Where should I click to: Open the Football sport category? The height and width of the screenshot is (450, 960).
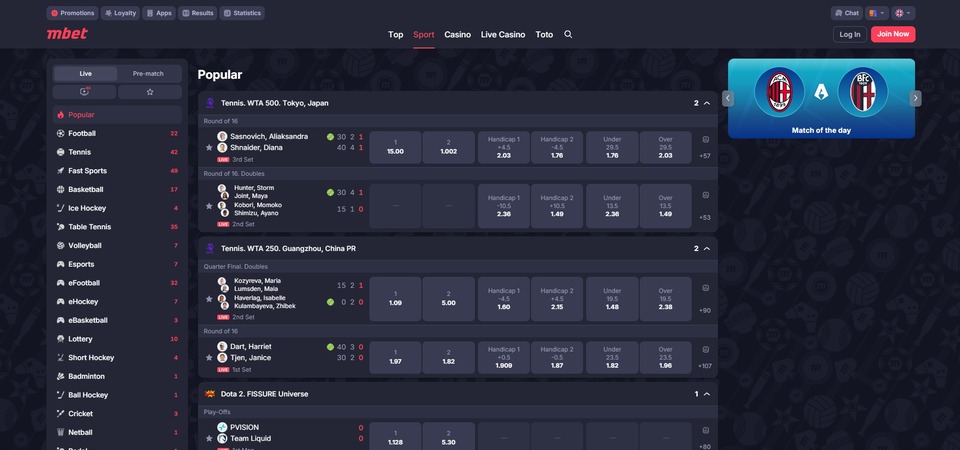point(118,133)
